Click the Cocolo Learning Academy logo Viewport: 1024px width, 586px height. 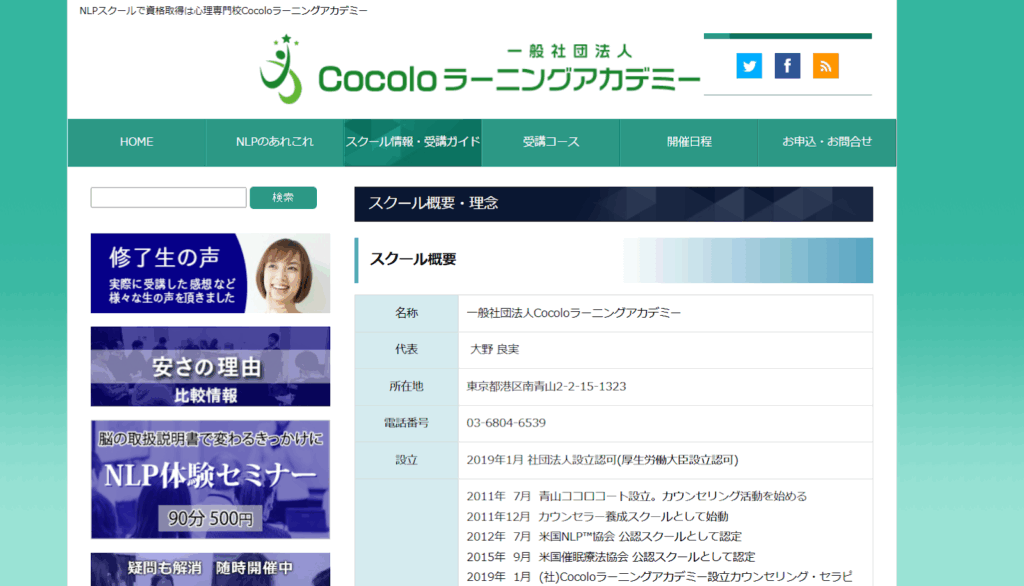point(479,70)
